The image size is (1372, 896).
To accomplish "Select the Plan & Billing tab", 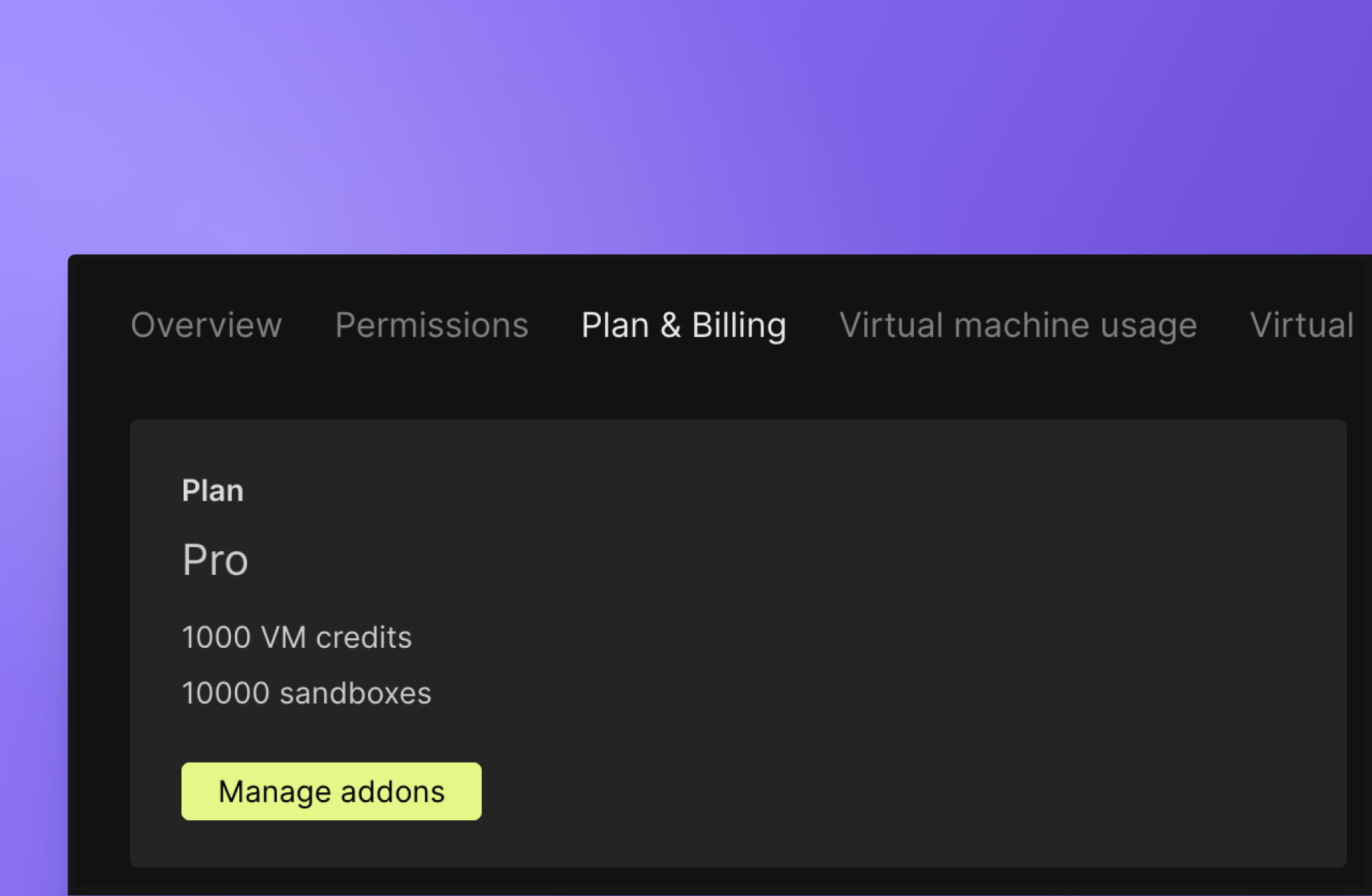I will point(683,325).
